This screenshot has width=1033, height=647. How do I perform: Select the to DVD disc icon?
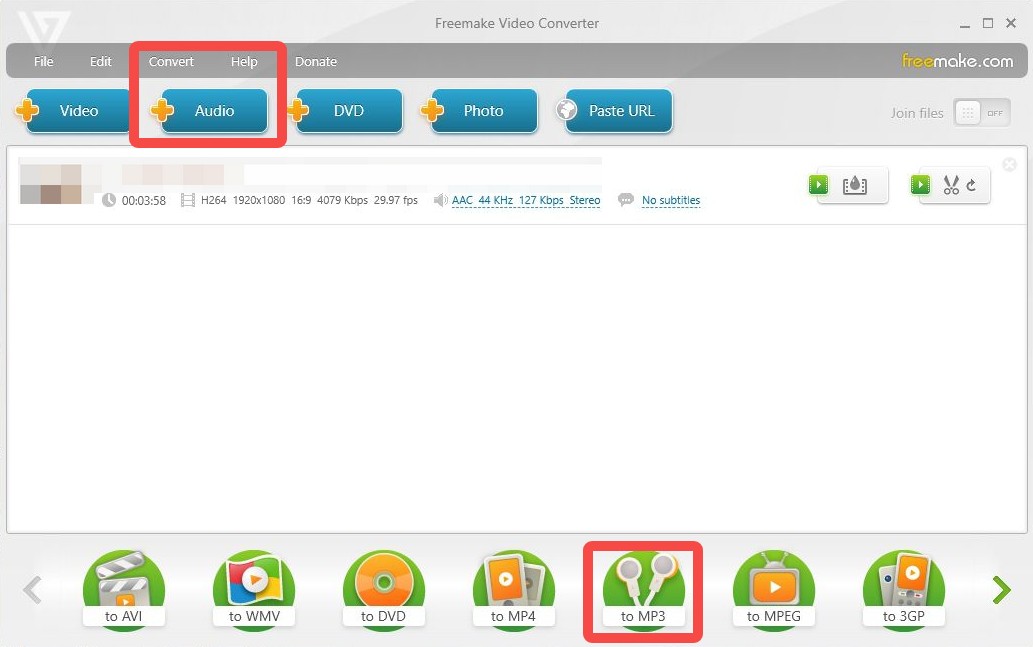[383, 590]
